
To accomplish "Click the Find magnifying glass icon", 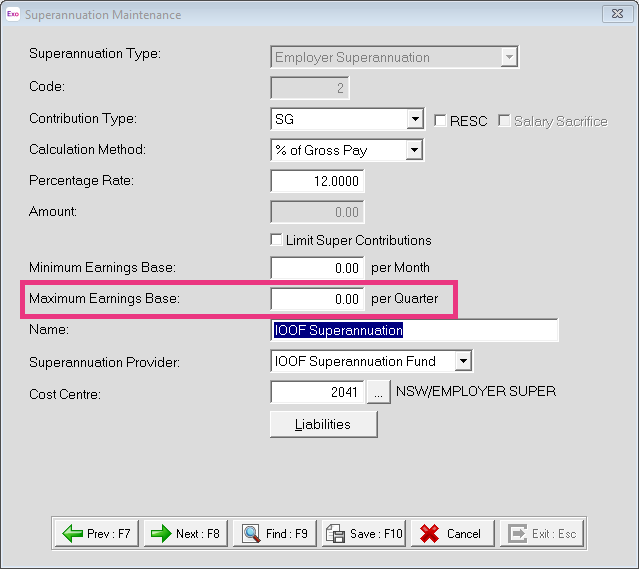I will [251, 534].
